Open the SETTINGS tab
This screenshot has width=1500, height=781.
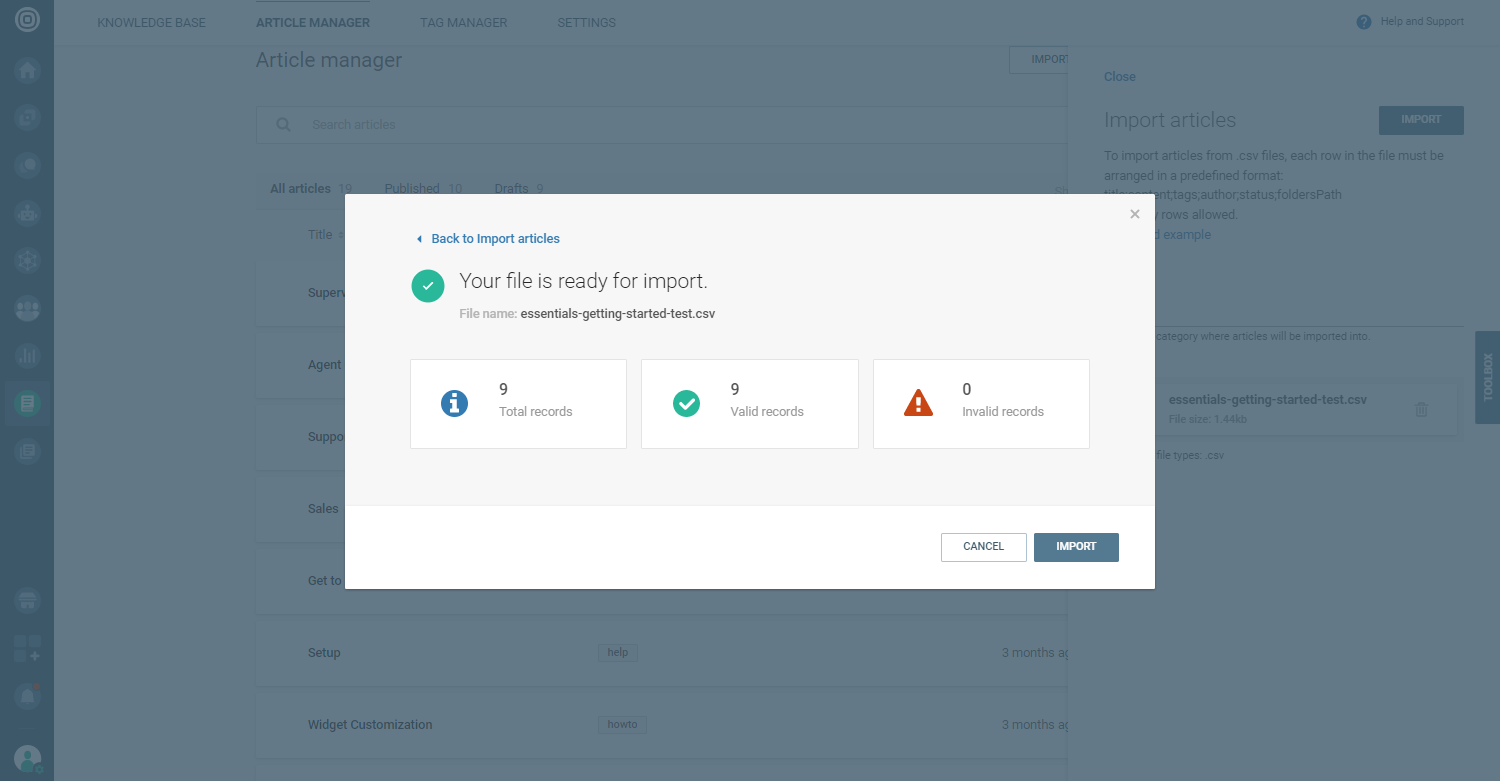pos(587,23)
